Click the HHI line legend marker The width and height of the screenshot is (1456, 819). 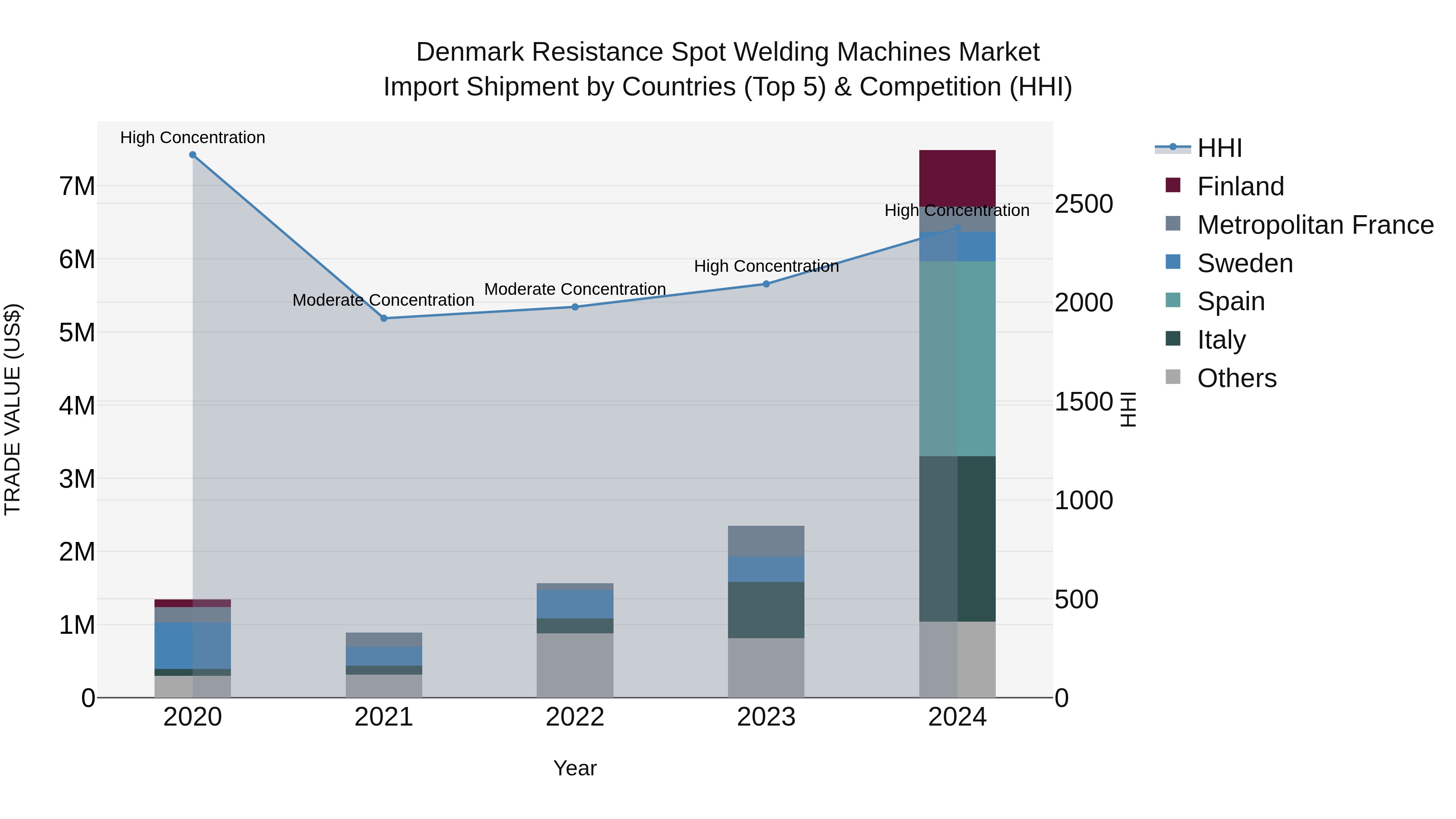[x=1173, y=148]
